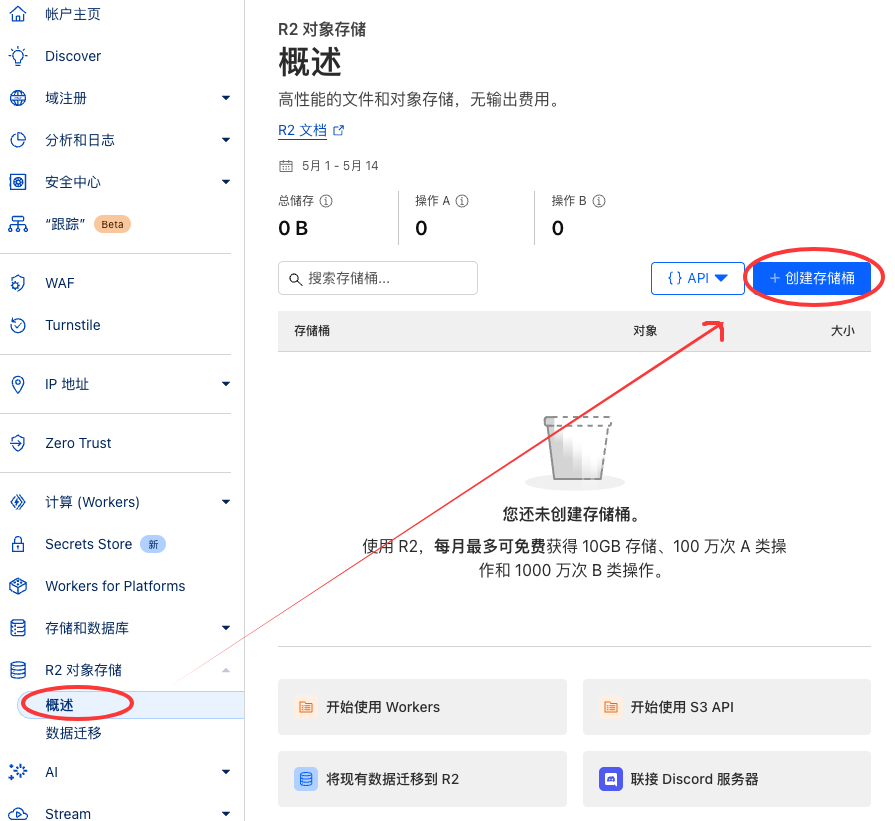Click the 联接 Discord 服务器 card
Screen dimensions: 895x821
coord(727,779)
